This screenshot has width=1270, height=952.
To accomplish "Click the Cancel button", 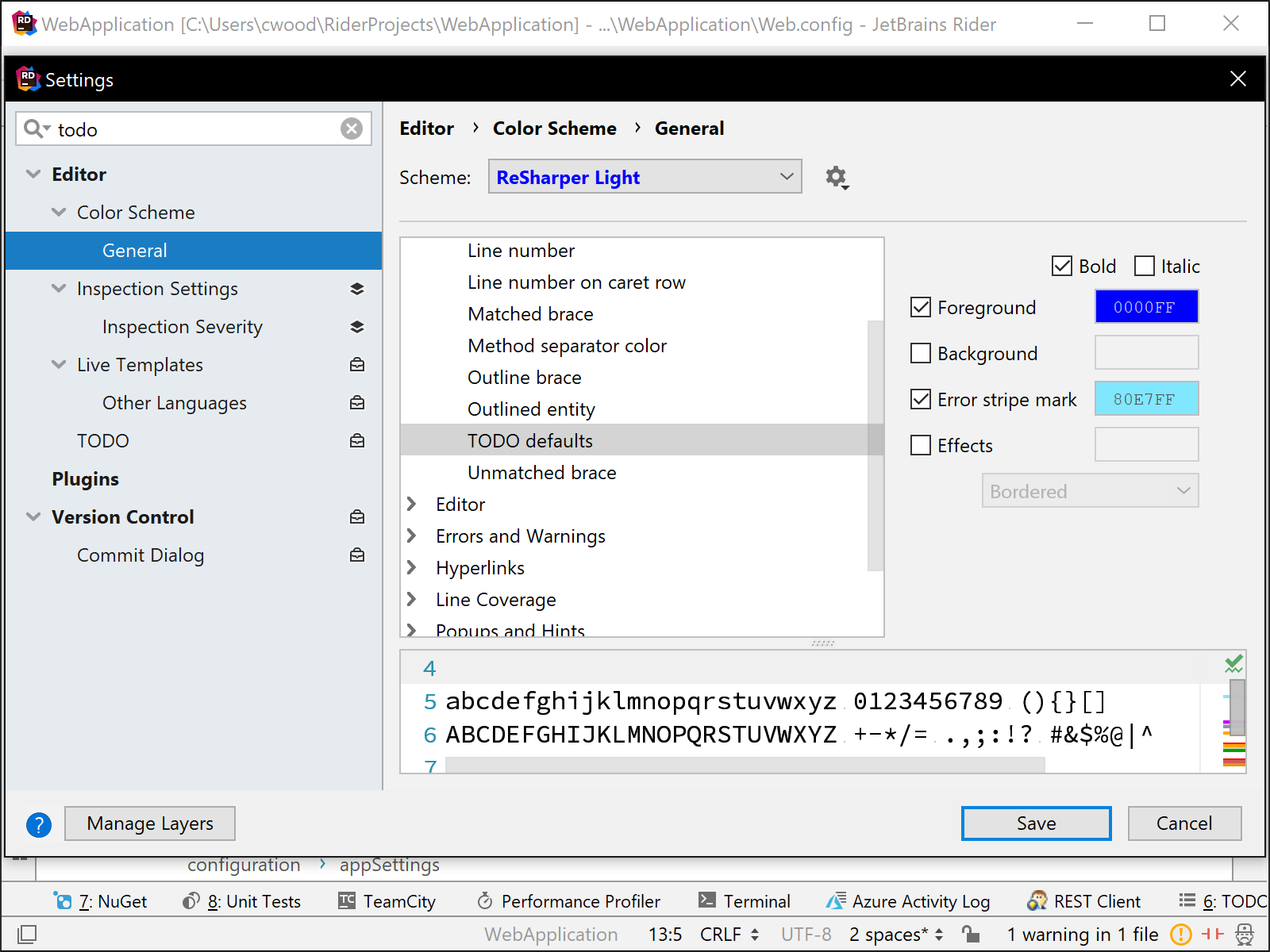I will (x=1184, y=823).
